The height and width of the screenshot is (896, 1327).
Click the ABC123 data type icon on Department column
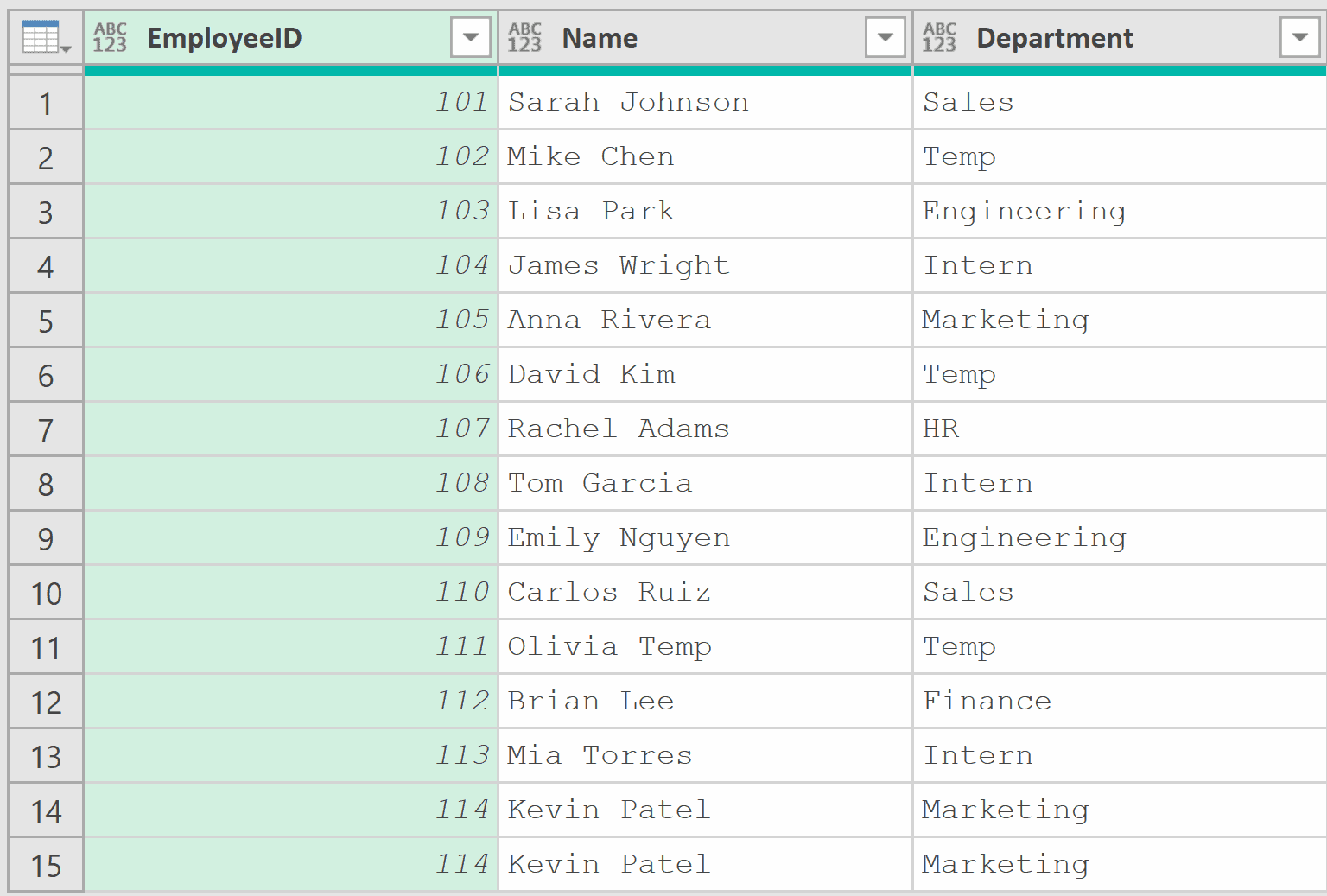[939, 36]
